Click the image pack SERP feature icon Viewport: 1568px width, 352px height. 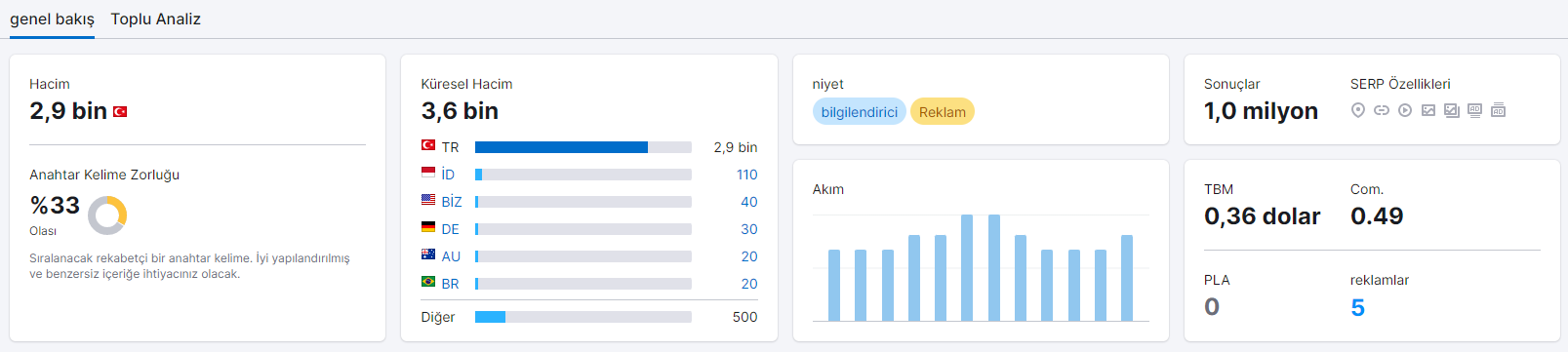click(x=1451, y=110)
